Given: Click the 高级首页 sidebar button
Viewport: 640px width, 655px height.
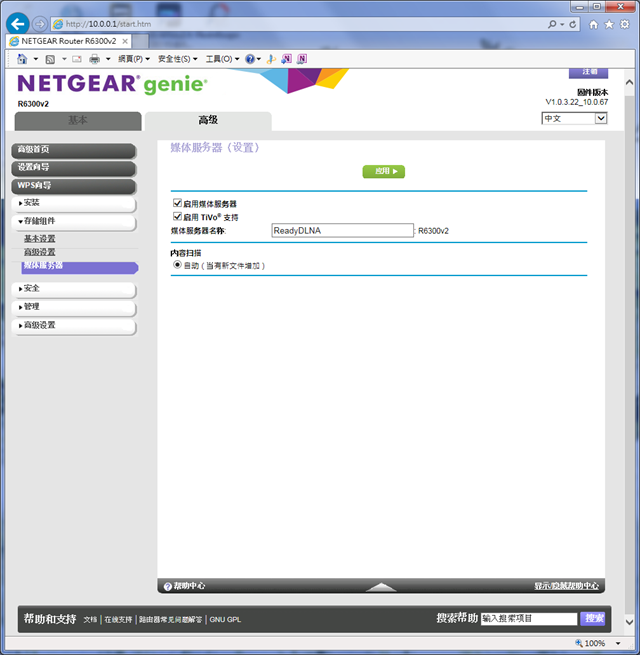Looking at the screenshot, I should (74, 150).
